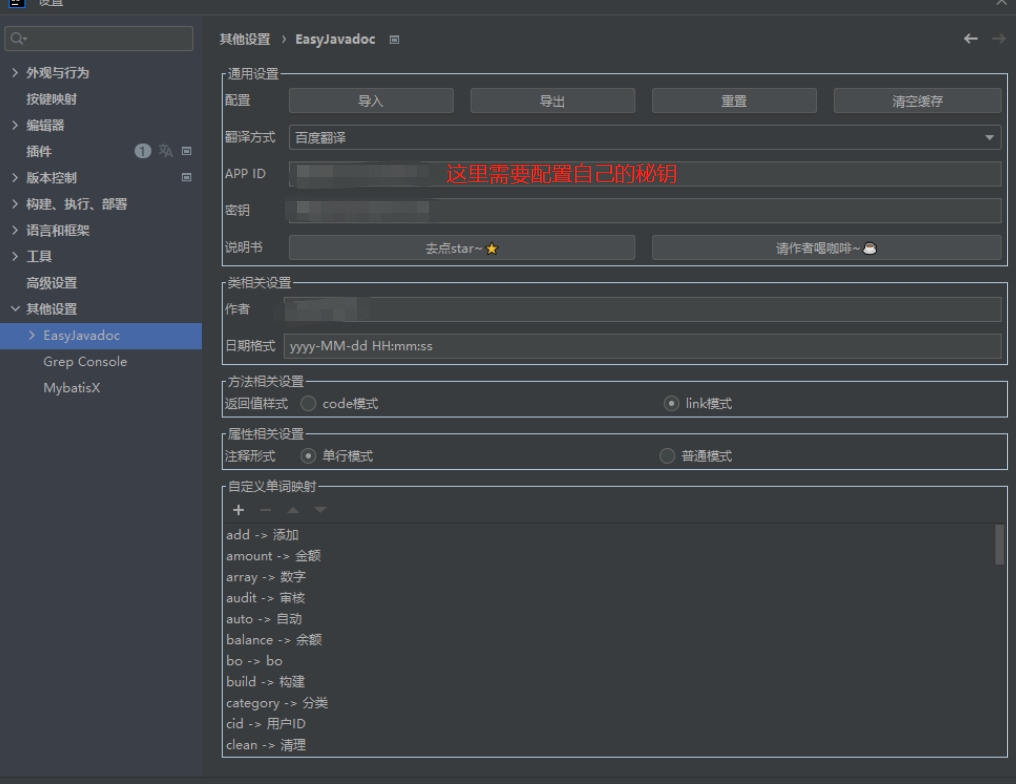Image resolution: width=1016 pixels, height=784 pixels.
Task: Click the 导入 button
Action: click(x=370, y=101)
